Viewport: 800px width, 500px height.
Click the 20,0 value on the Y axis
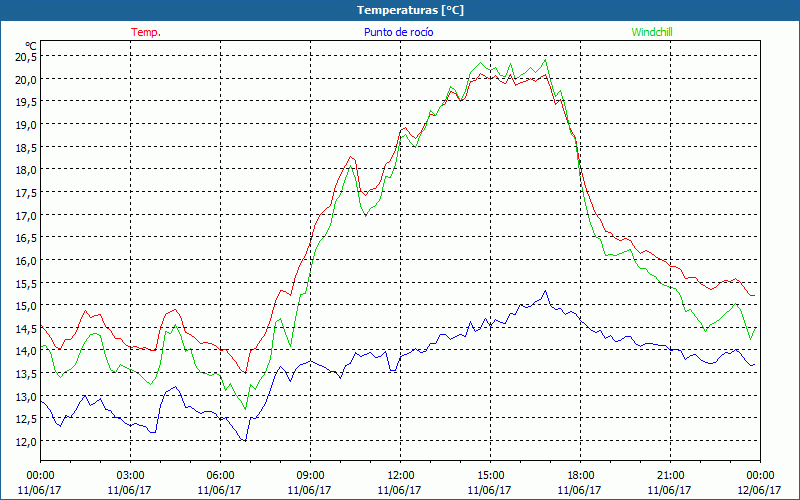tap(26, 79)
